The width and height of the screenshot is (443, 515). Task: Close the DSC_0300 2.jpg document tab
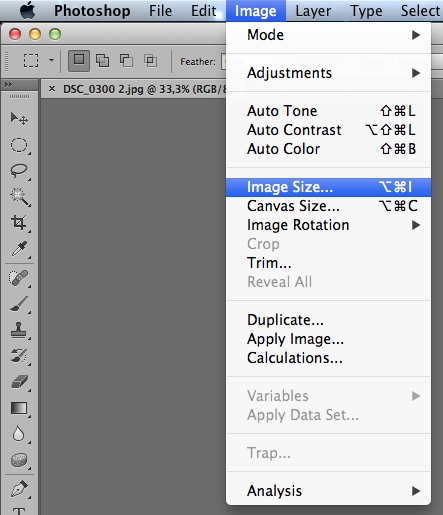pyautogui.click(x=52, y=89)
